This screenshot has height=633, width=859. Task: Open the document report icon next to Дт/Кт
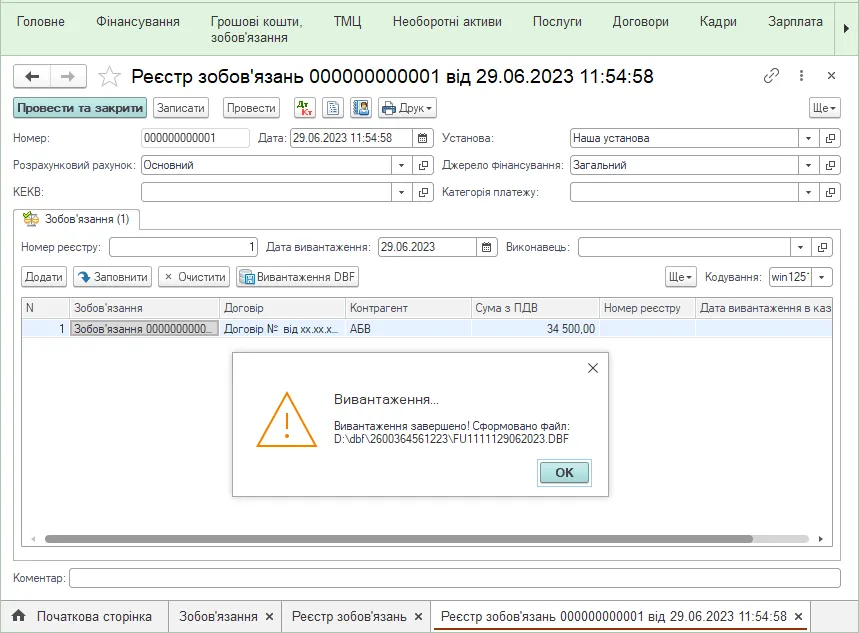click(333, 108)
